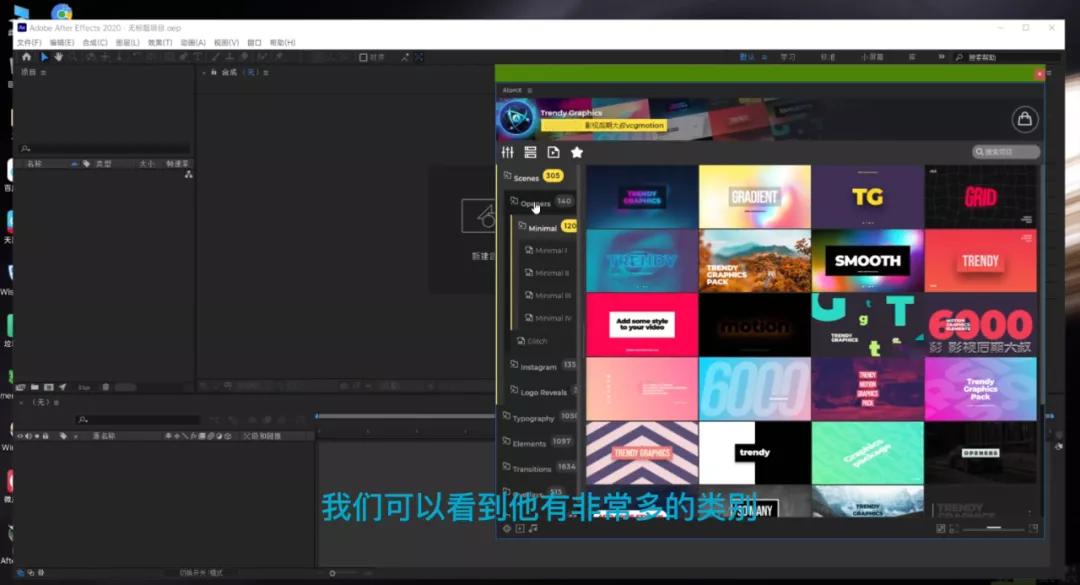Screen dimensions: 1080x585
Task: Open the SMOOTH template thumbnail
Action: tap(867, 260)
